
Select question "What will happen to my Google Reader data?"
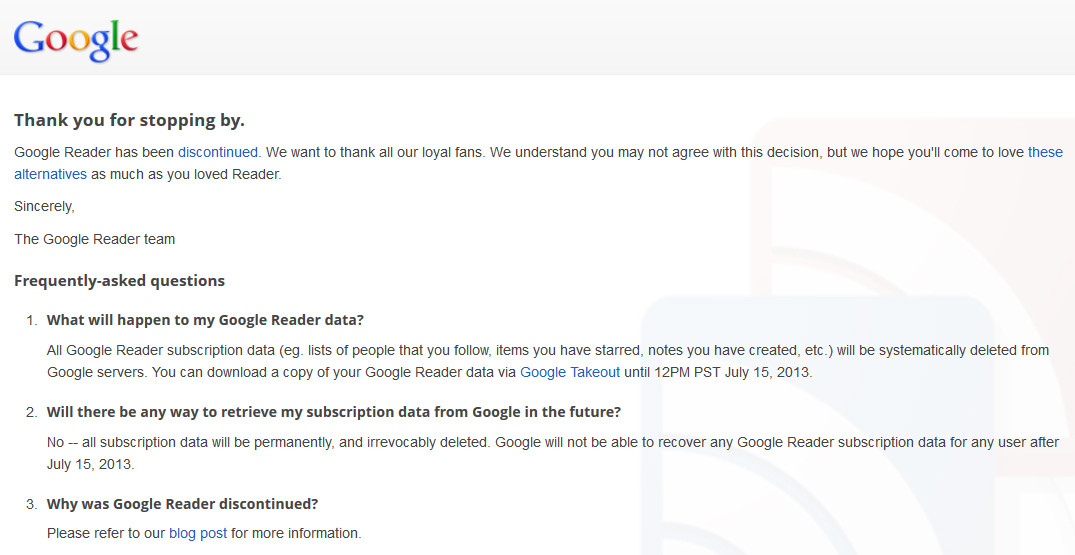click(205, 320)
